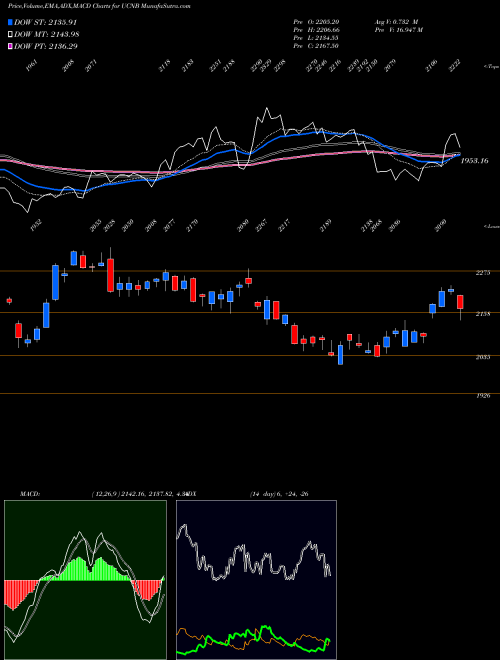Click the pink DOW PT legend swatch
Image resolution: width=500 pixels, height=660 pixels.
10,46
